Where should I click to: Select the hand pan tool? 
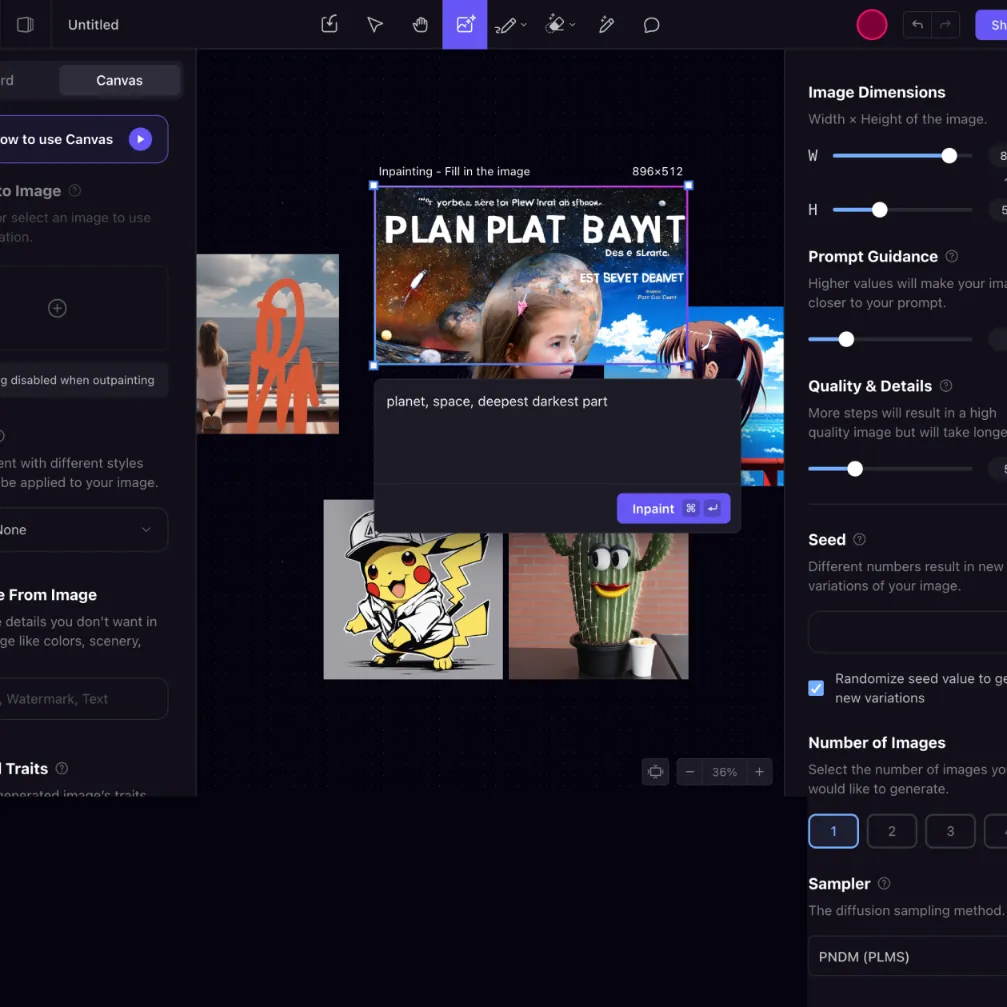point(420,25)
